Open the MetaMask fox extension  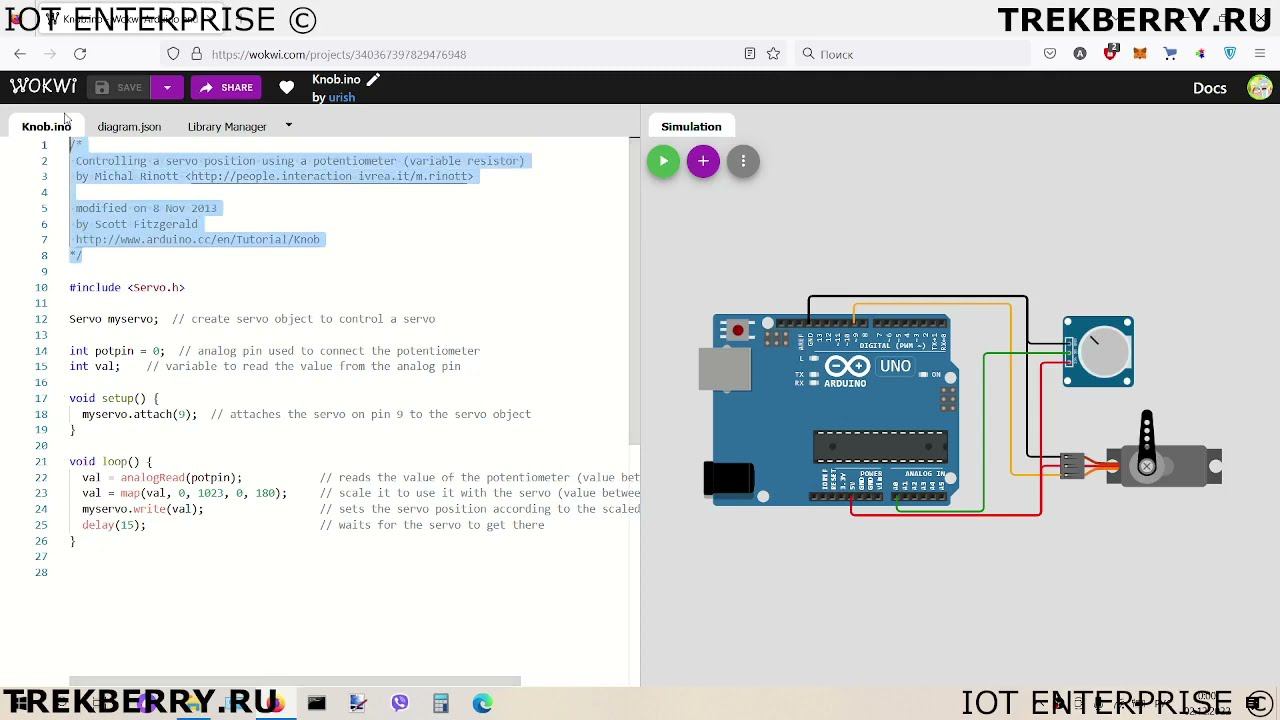pos(1140,54)
